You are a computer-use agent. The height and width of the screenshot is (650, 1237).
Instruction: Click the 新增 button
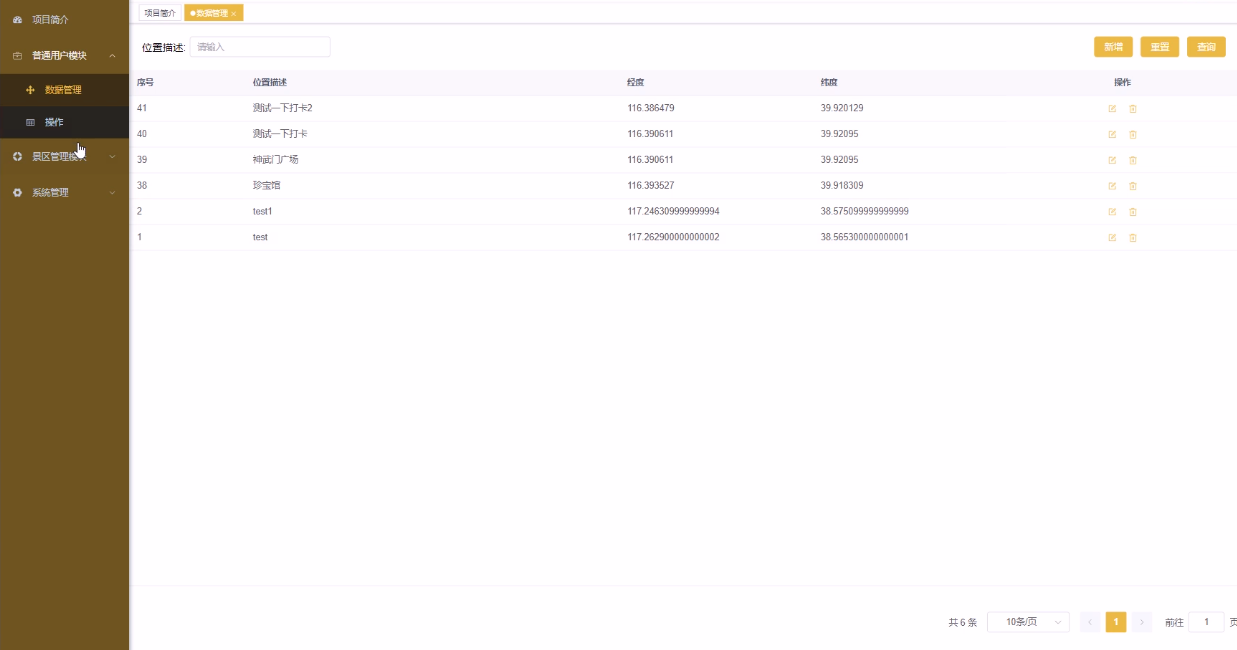[x=1113, y=47]
